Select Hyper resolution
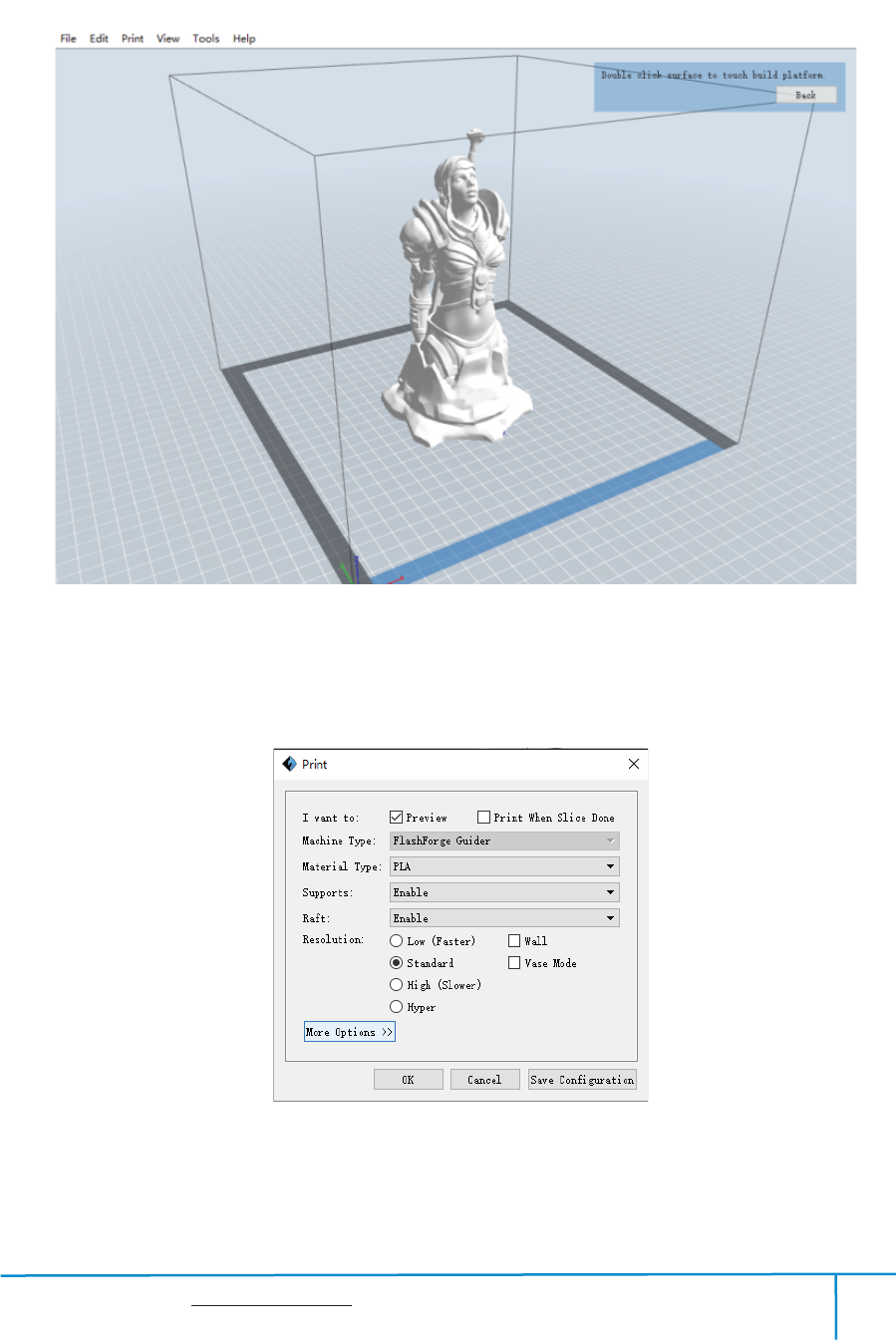 pos(396,1007)
